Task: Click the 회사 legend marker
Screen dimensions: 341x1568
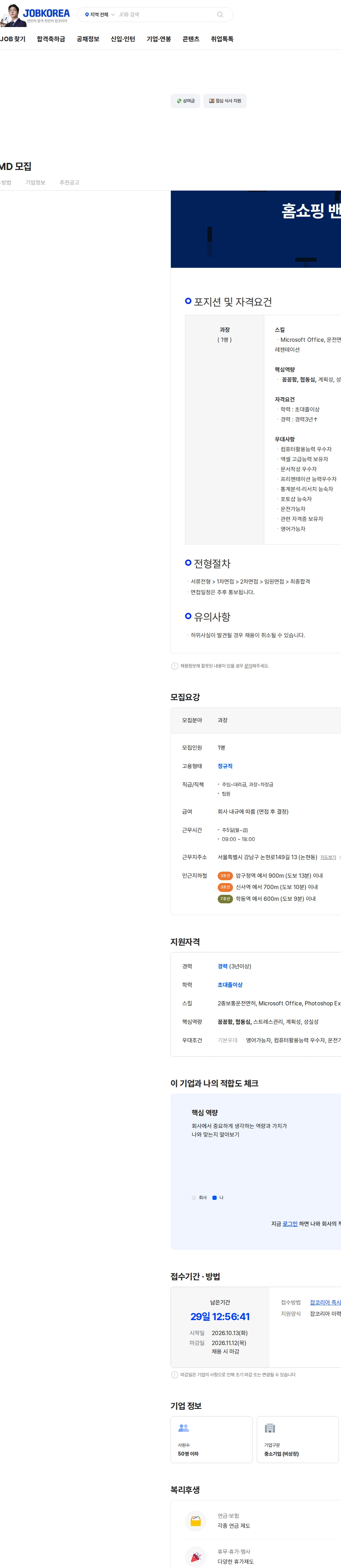Action: pos(194,1197)
